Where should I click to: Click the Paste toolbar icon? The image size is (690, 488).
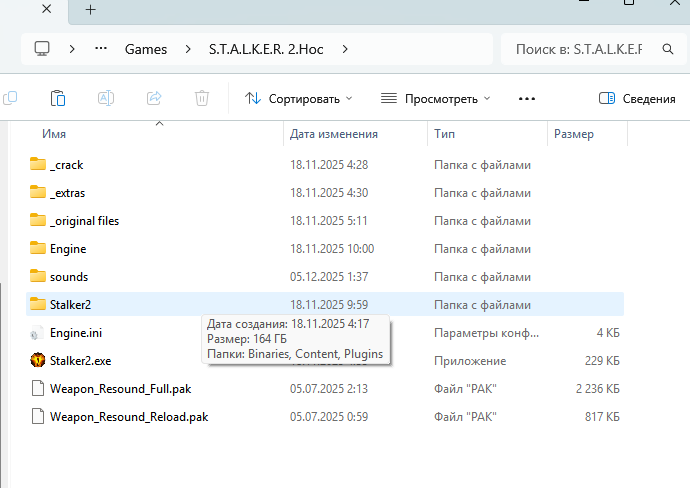58,98
